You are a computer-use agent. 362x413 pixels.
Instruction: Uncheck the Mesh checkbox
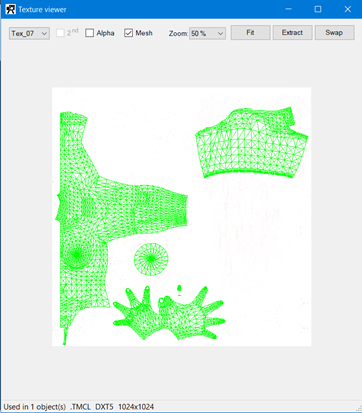(128, 33)
